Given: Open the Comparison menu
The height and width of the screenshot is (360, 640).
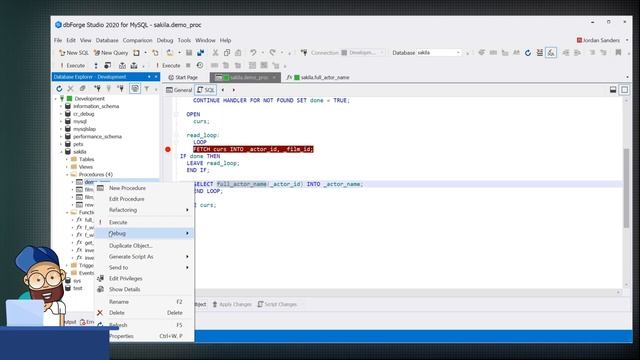Looking at the screenshot, I should click(x=137, y=40).
